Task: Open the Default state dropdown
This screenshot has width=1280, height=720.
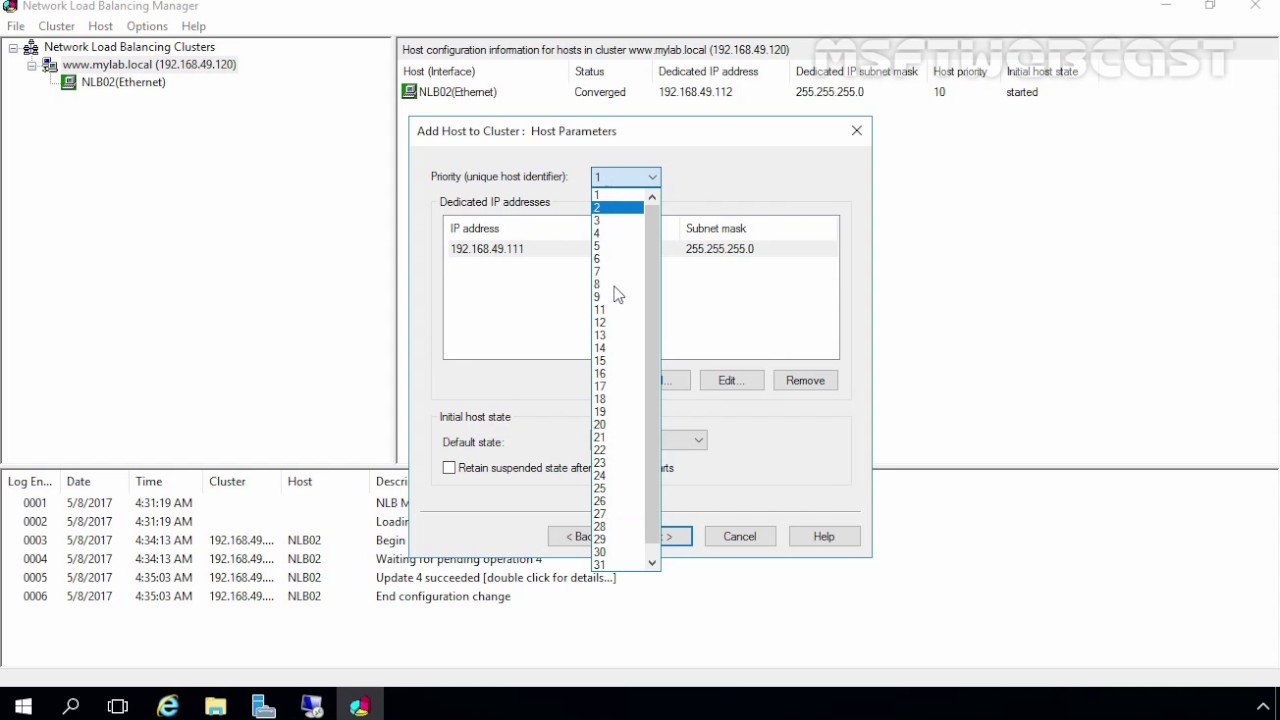Action: [x=698, y=440]
